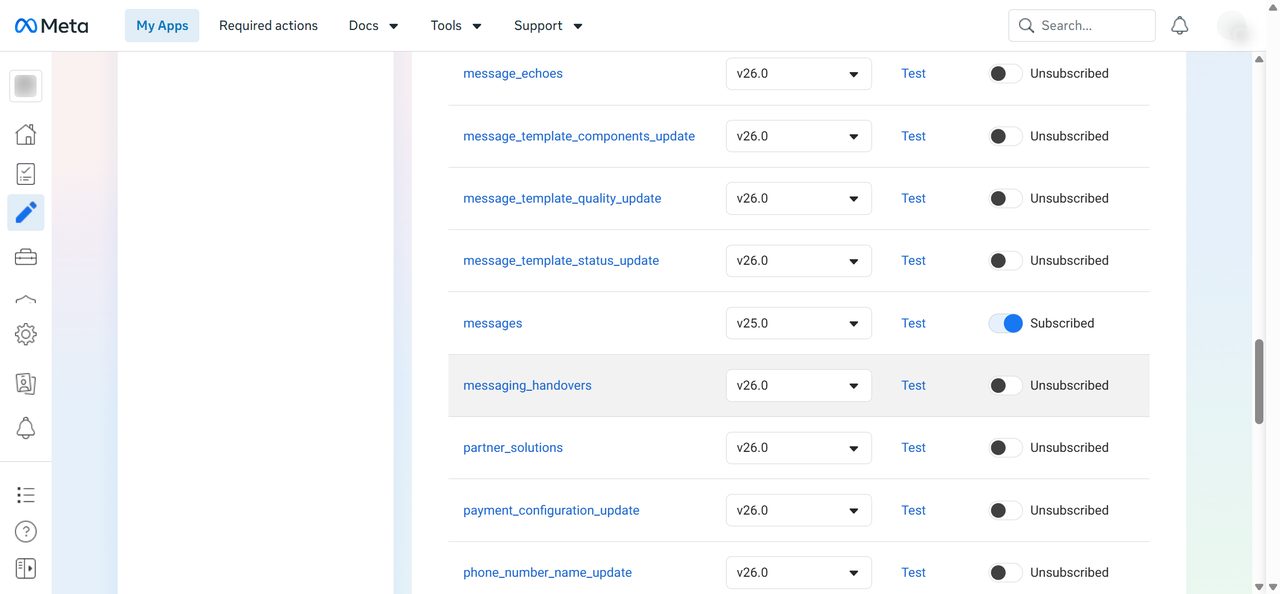Open the message_echoes field link
This screenshot has width=1280, height=594.
tap(513, 74)
